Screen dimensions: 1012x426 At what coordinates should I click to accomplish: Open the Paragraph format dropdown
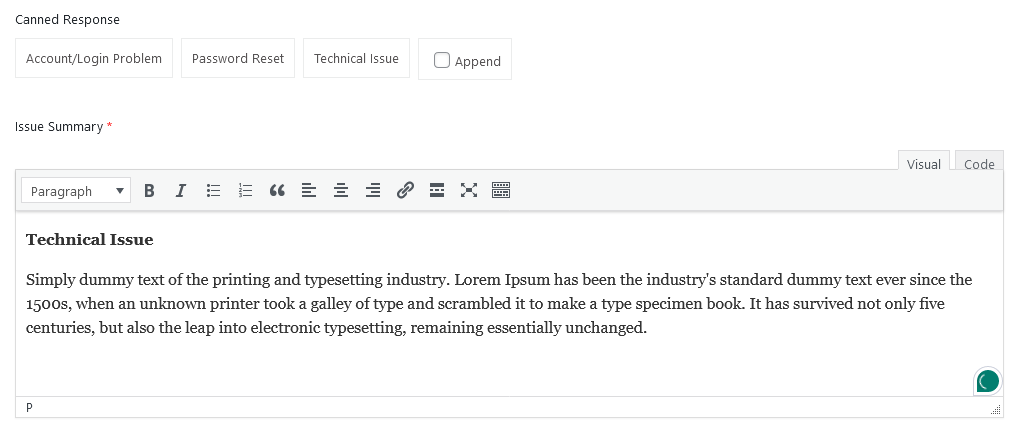tap(76, 191)
